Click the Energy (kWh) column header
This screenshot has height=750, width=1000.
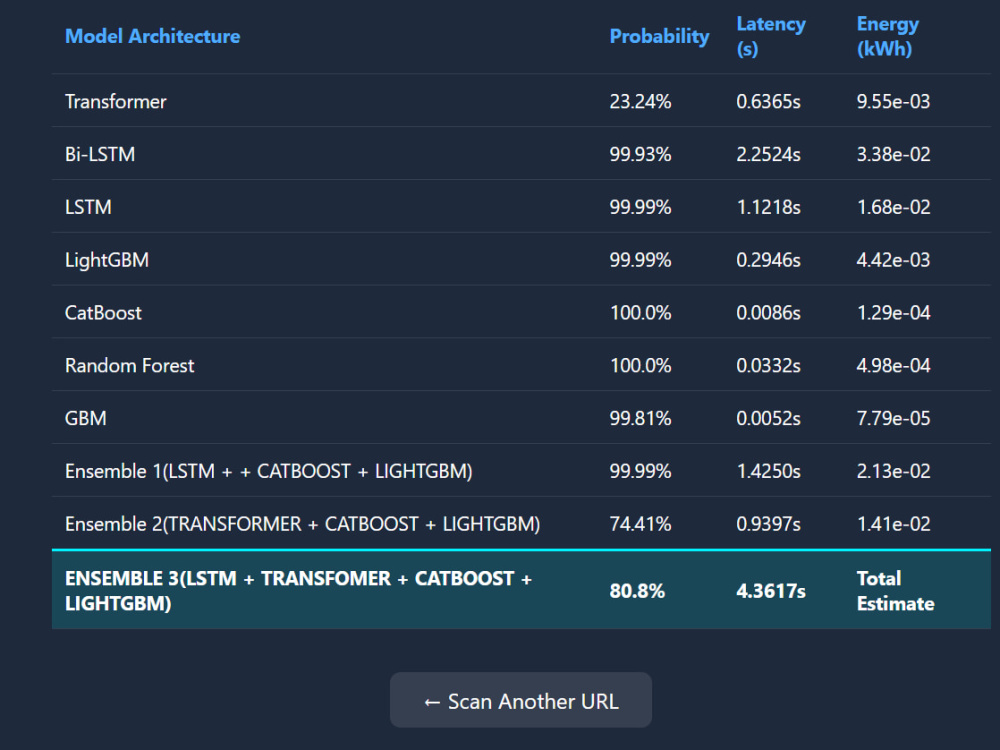[887, 36]
